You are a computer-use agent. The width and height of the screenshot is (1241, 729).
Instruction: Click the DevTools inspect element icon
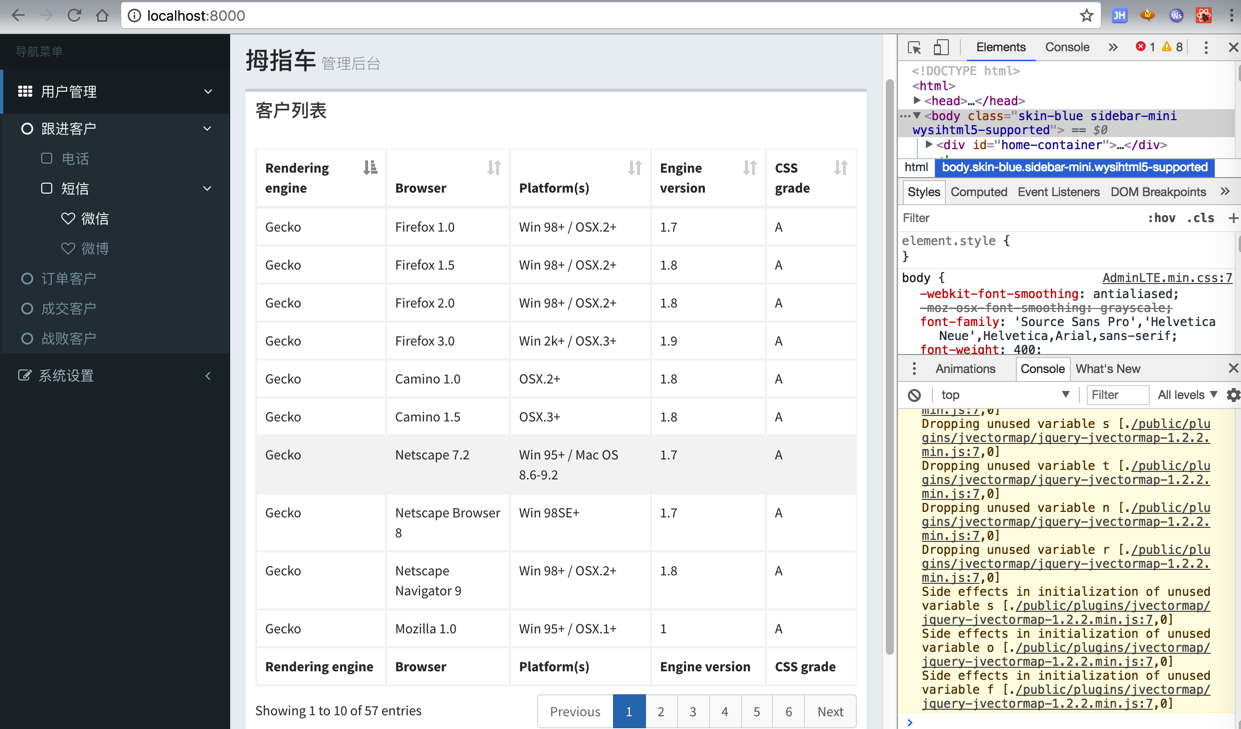point(914,47)
